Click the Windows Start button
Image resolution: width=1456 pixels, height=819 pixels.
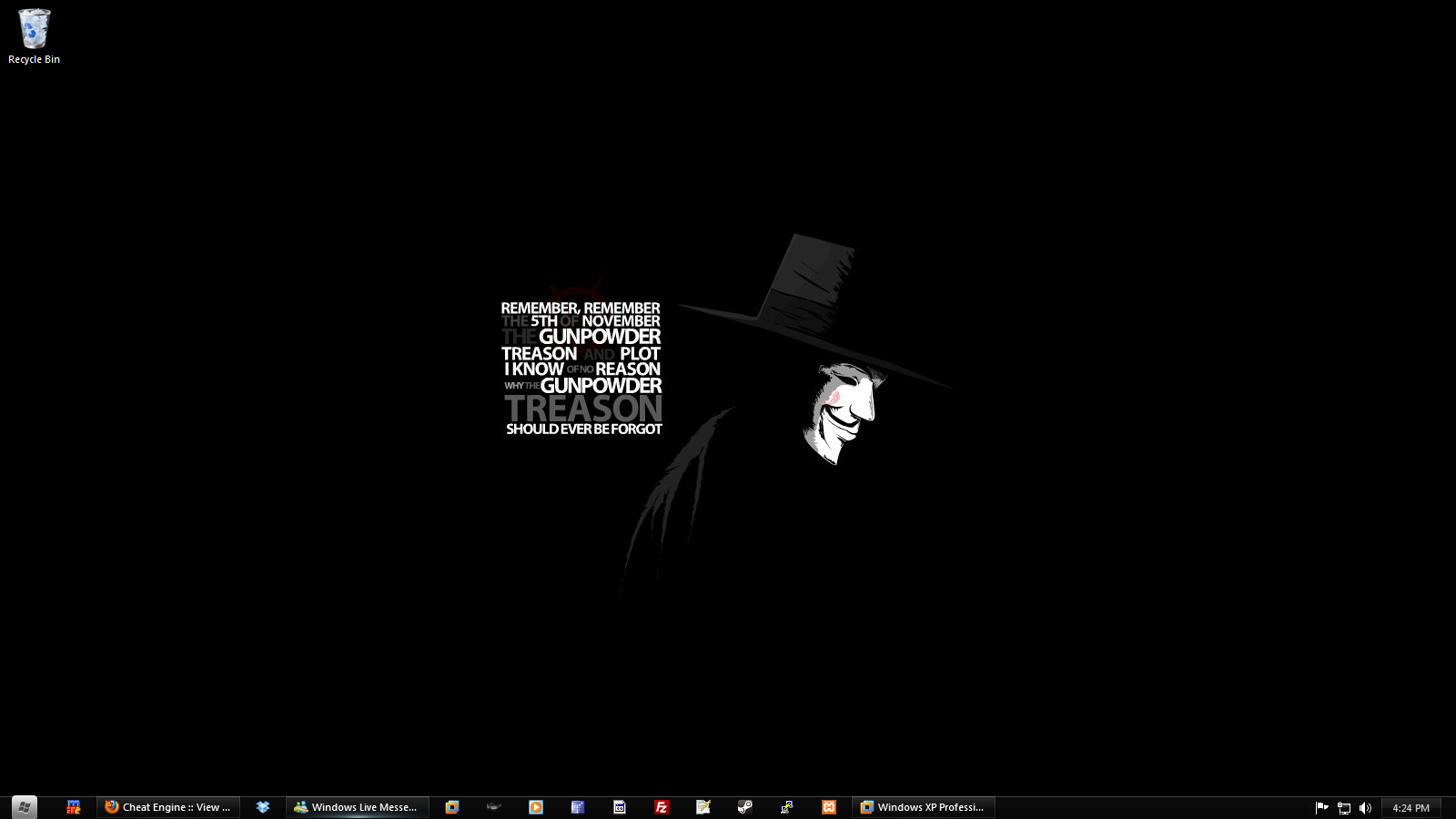tap(25, 807)
